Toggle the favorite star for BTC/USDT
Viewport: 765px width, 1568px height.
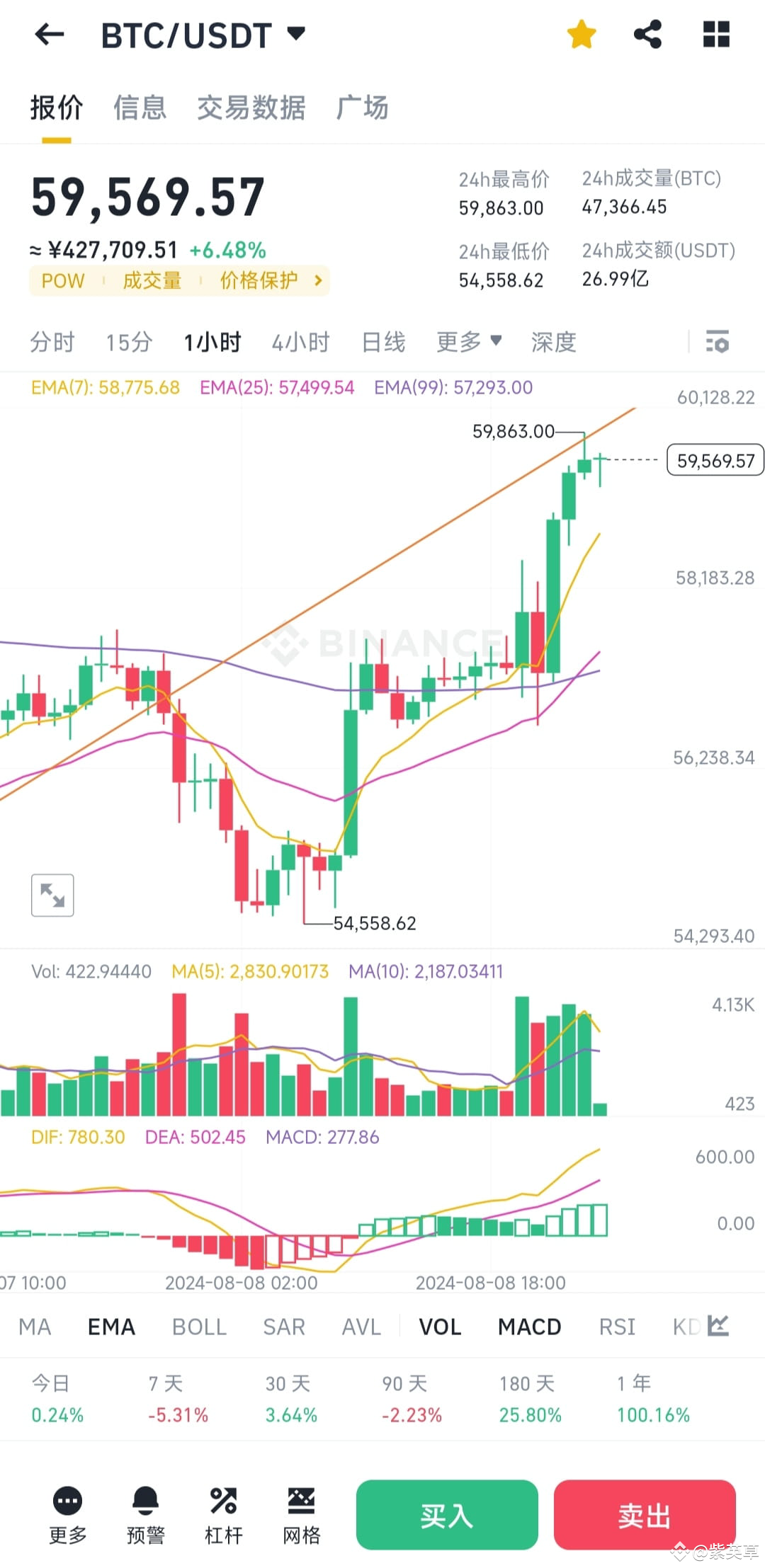[x=581, y=33]
